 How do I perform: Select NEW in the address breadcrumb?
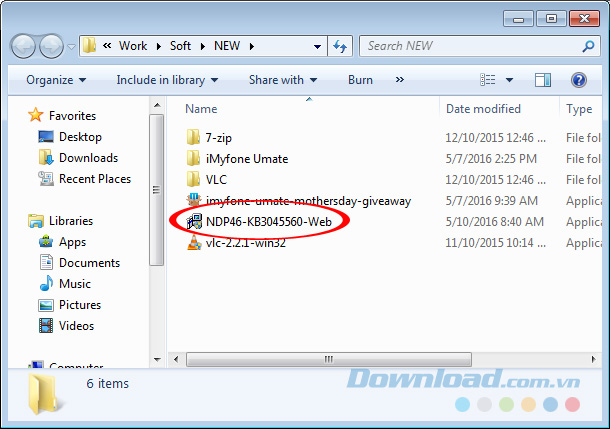click(x=227, y=46)
